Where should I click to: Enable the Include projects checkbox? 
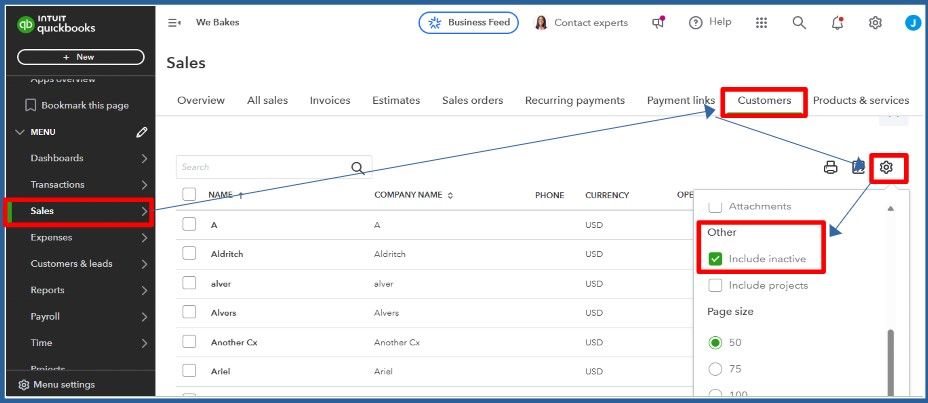coord(715,286)
